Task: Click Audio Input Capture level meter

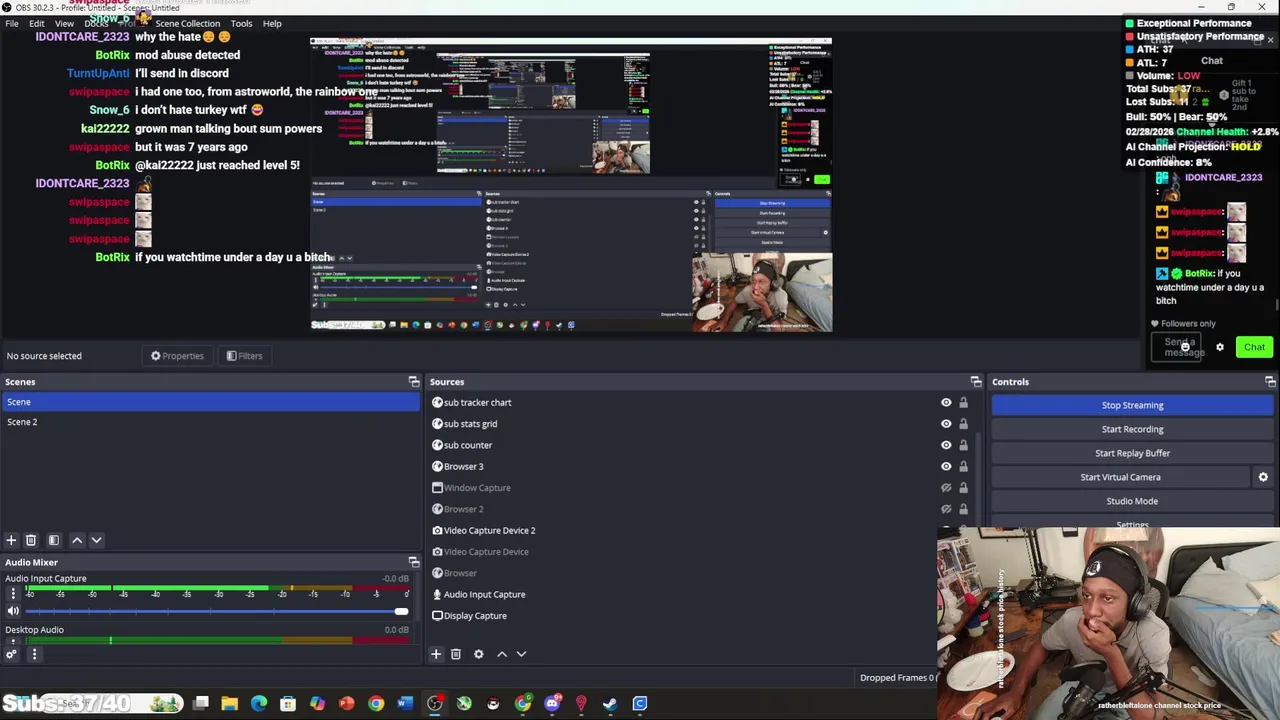Action: point(217,588)
